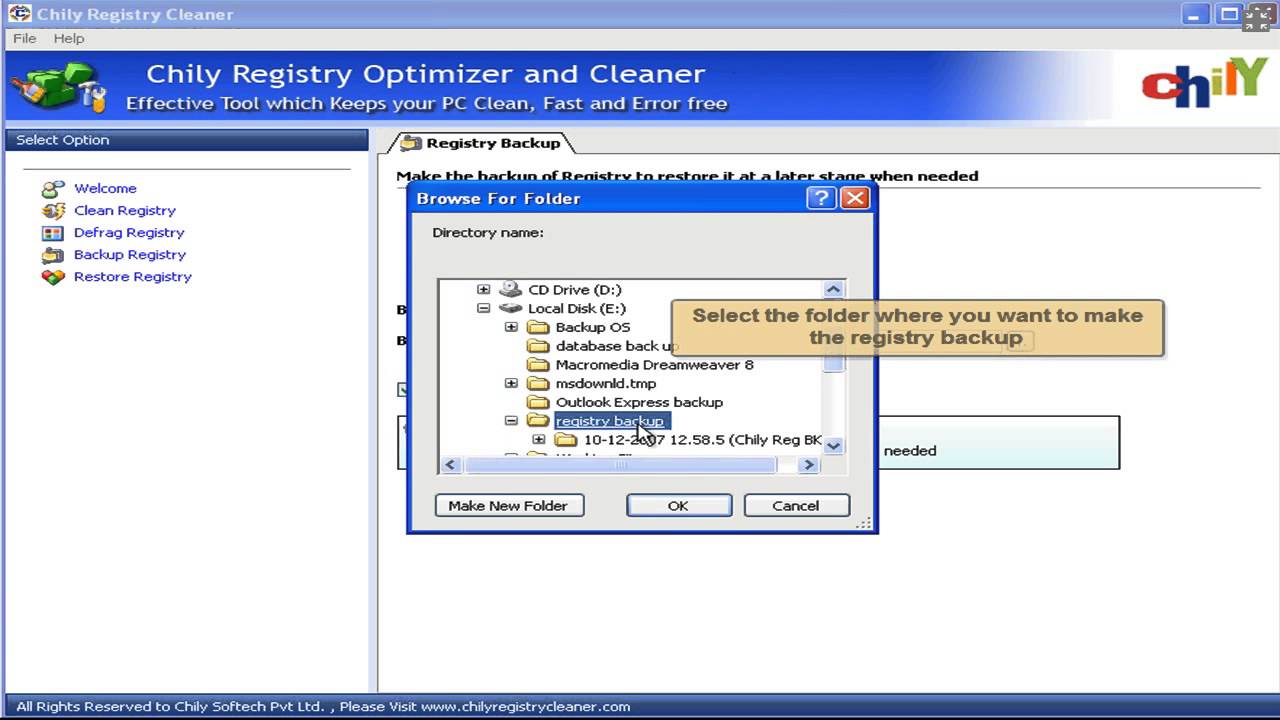Click the Restore Registry icon
This screenshot has width=1280, height=720.
tap(53, 276)
